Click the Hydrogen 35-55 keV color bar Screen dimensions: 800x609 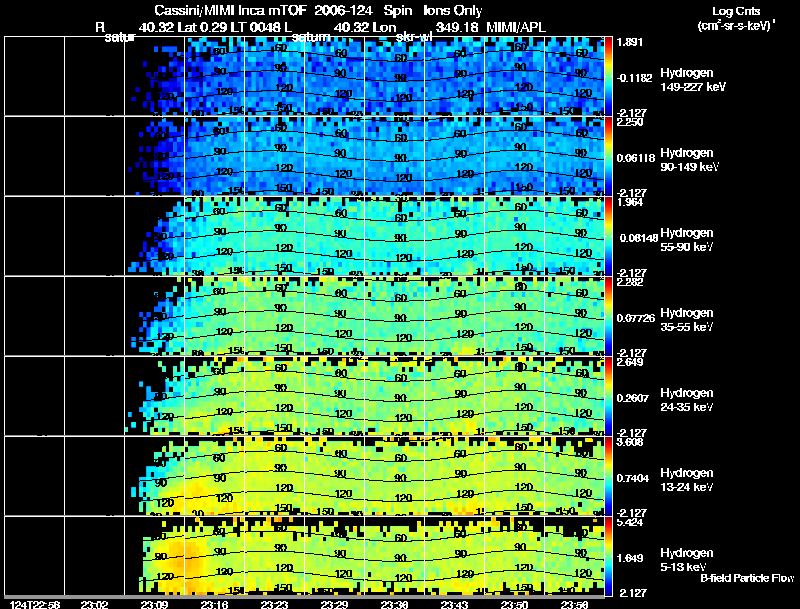point(608,316)
